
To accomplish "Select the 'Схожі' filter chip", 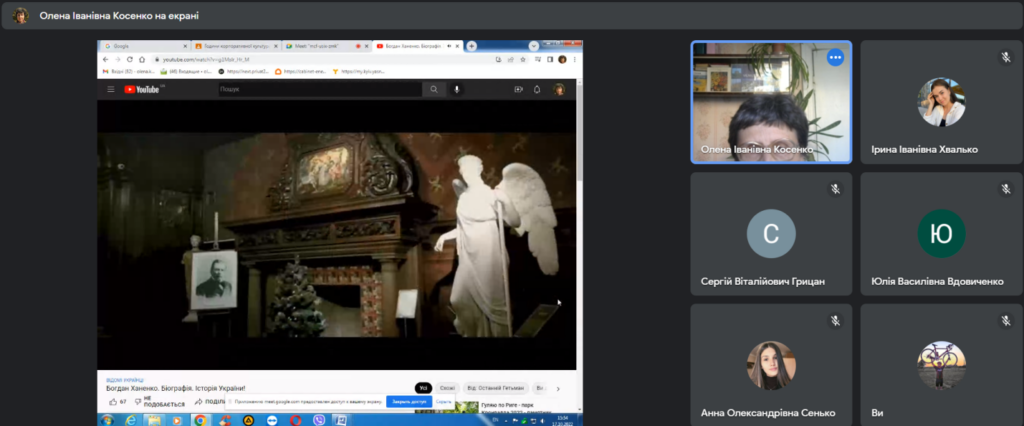I will pos(449,388).
